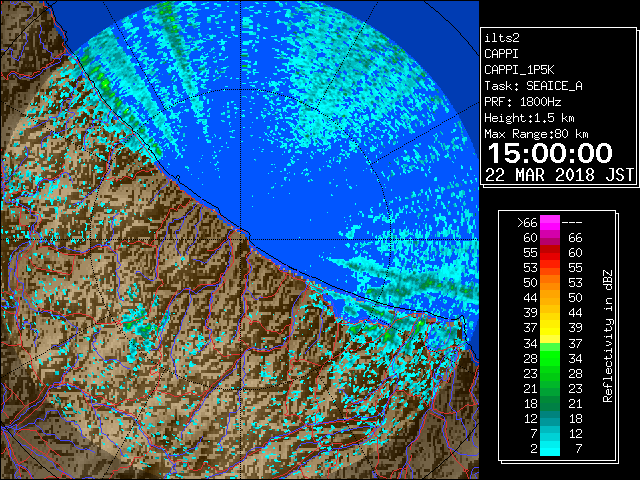Click the 'CAPPI_1P5K' product name

point(519,70)
